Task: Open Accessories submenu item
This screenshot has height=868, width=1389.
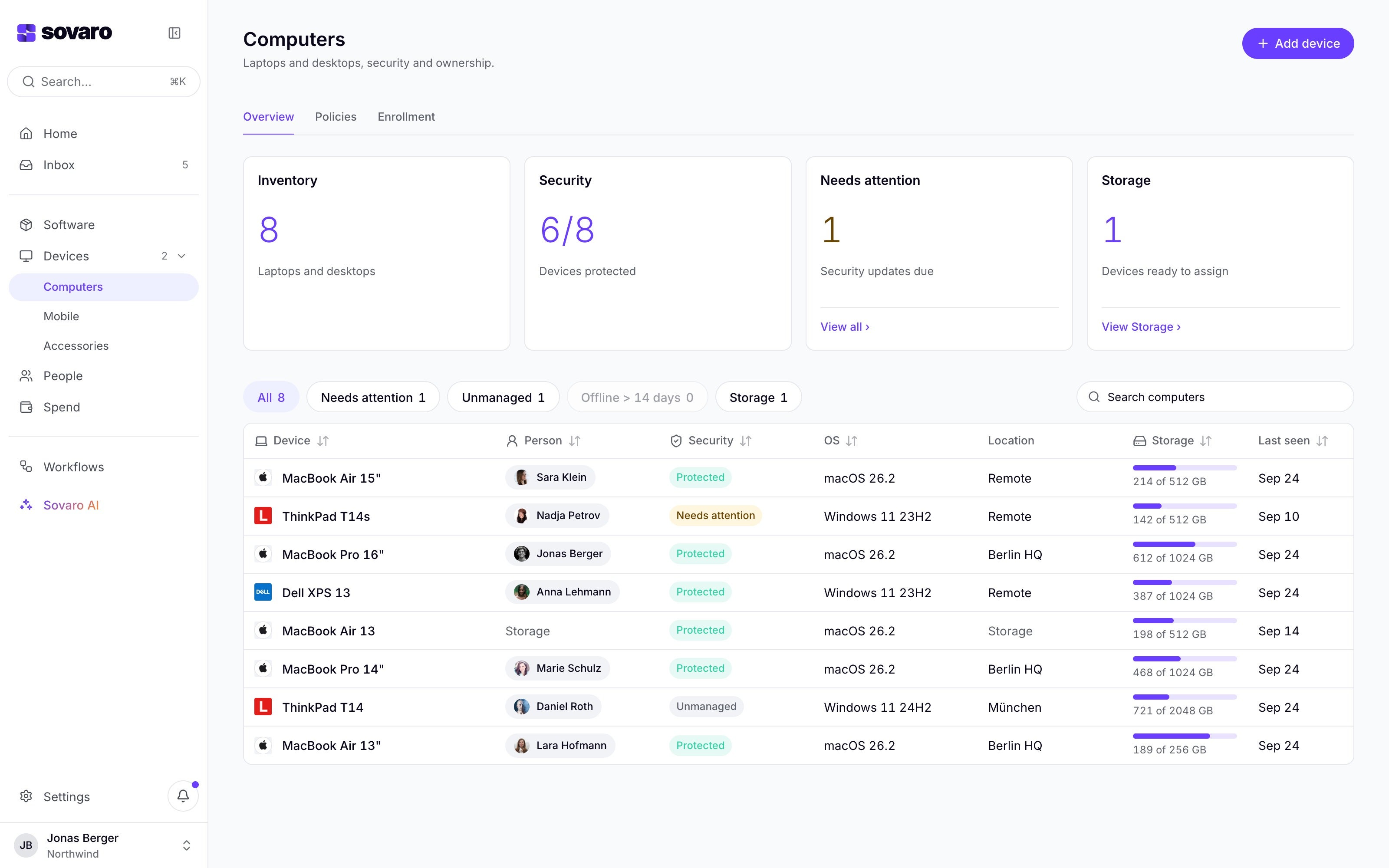Action: 103,346
